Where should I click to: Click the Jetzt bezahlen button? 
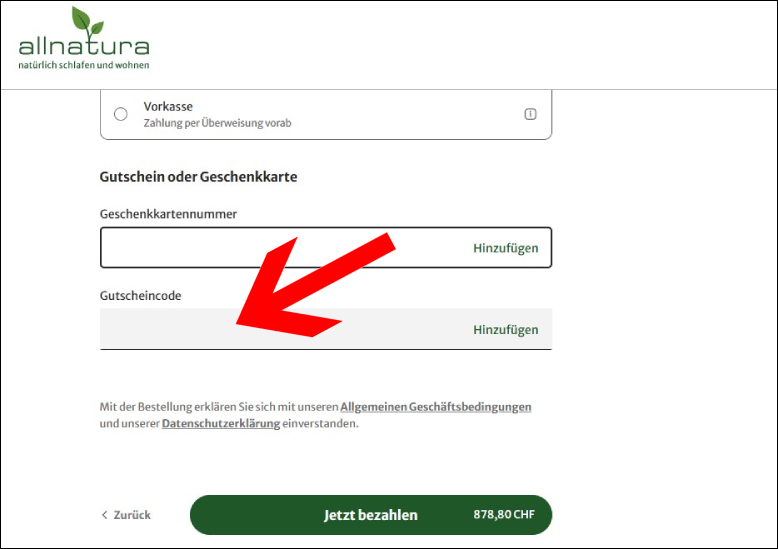pyautogui.click(x=371, y=515)
